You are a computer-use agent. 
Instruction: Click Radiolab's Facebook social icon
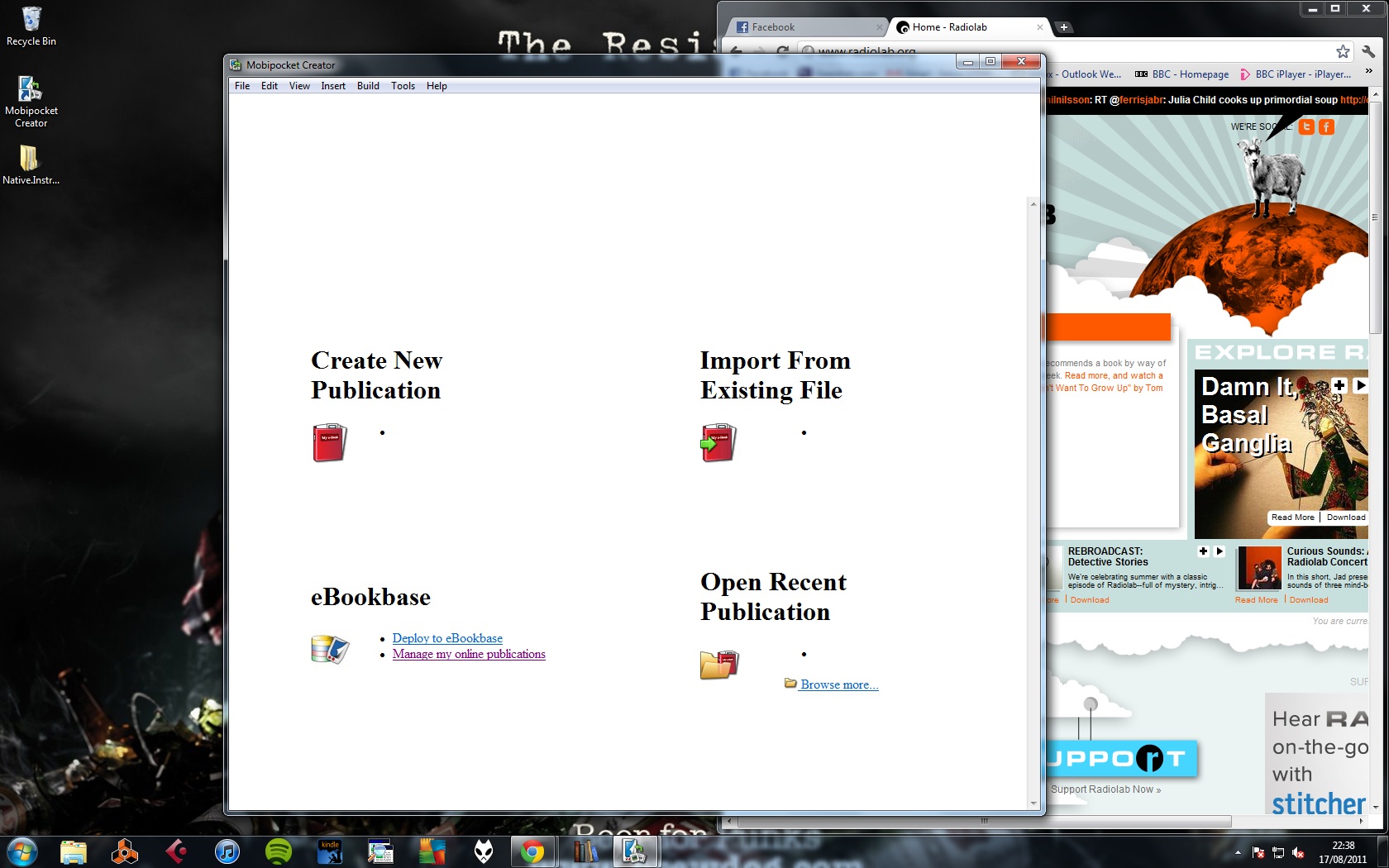[x=1326, y=126]
